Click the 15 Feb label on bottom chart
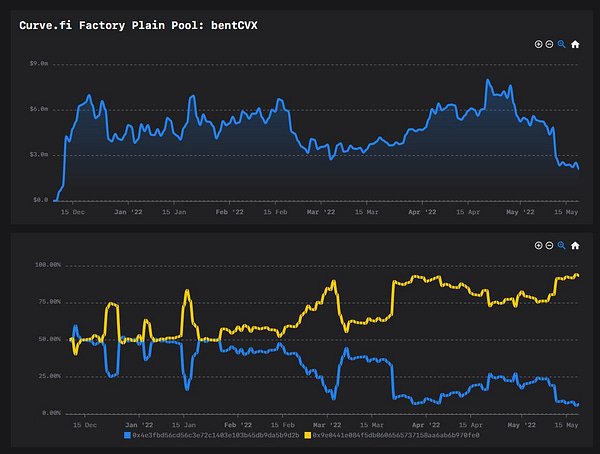 point(283,425)
